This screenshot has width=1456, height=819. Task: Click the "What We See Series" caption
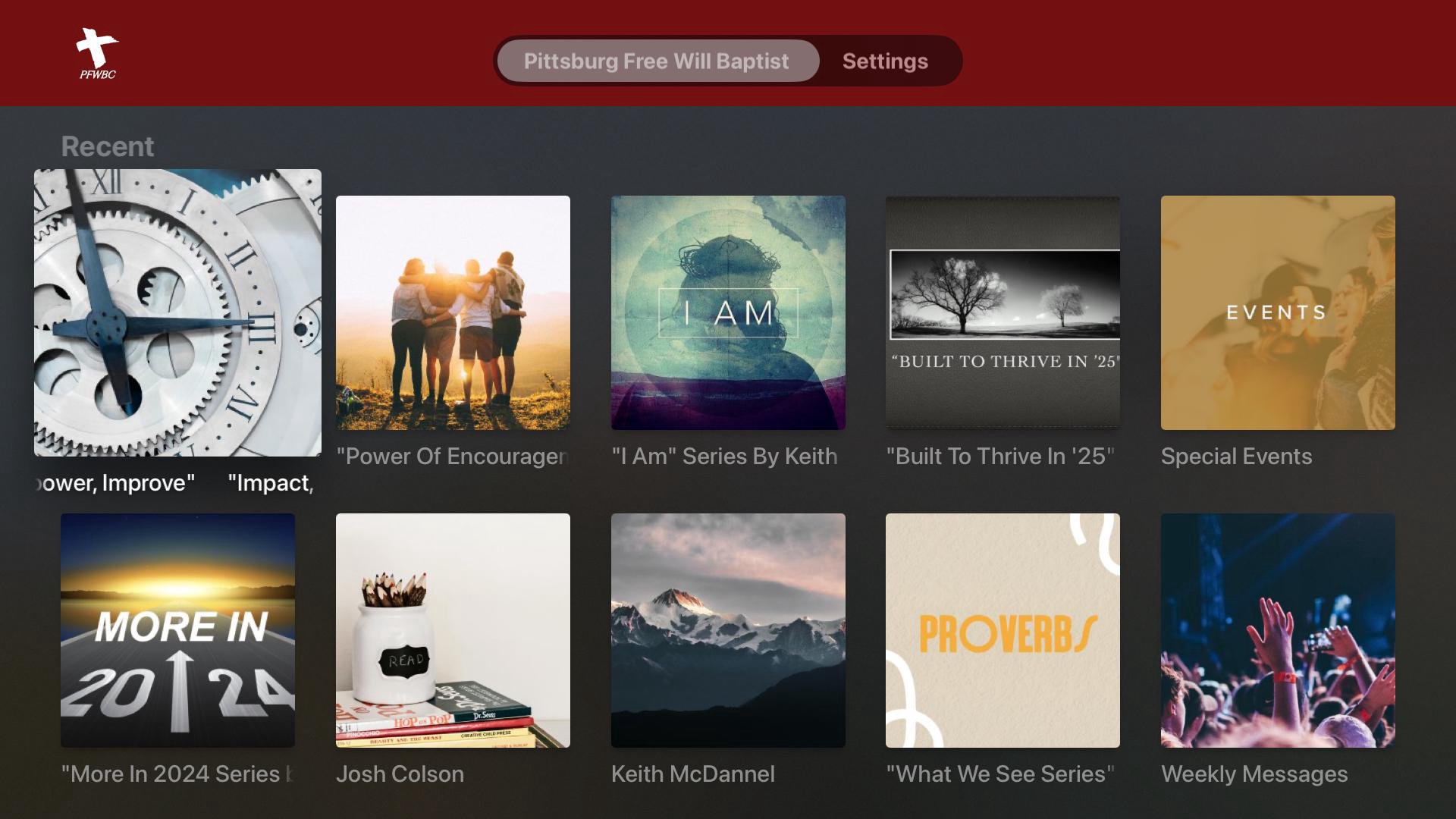(x=1000, y=774)
